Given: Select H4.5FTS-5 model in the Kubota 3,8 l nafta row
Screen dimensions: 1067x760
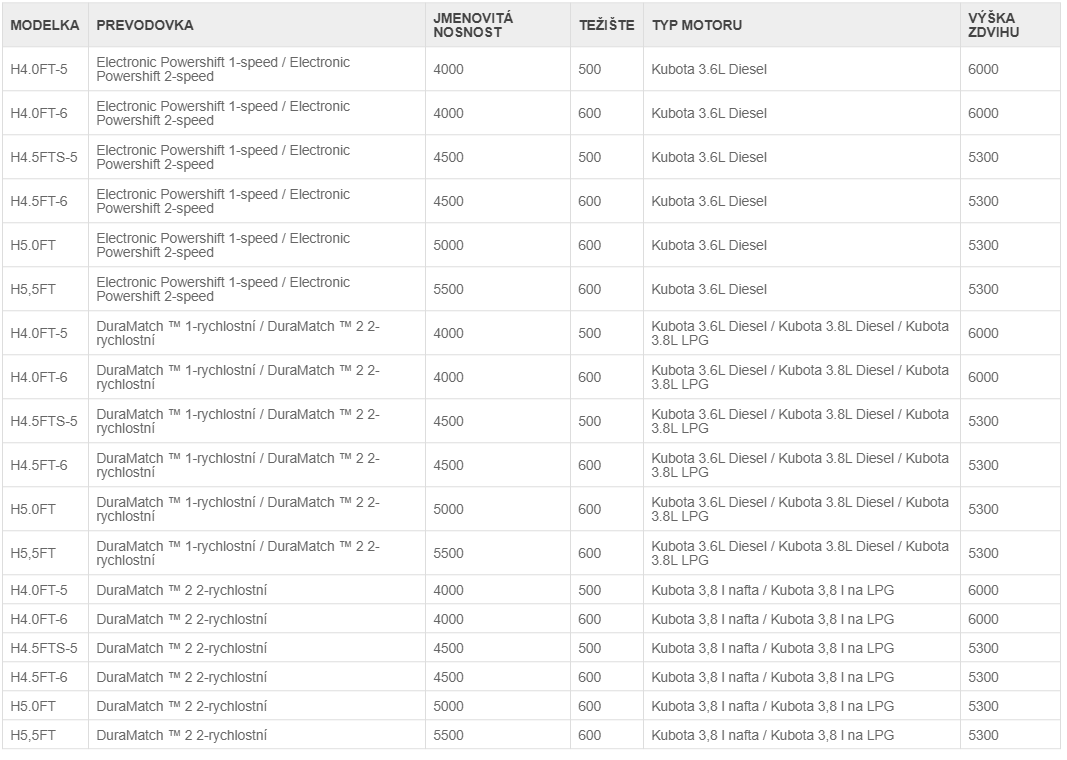Looking at the screenshot, I should tap(44, 648).
